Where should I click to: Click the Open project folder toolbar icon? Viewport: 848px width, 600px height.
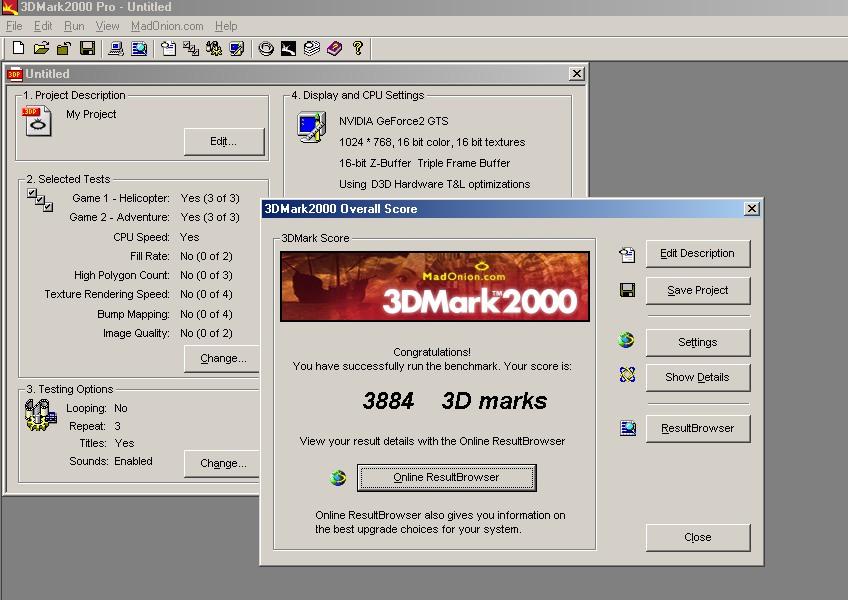[41, 48]
